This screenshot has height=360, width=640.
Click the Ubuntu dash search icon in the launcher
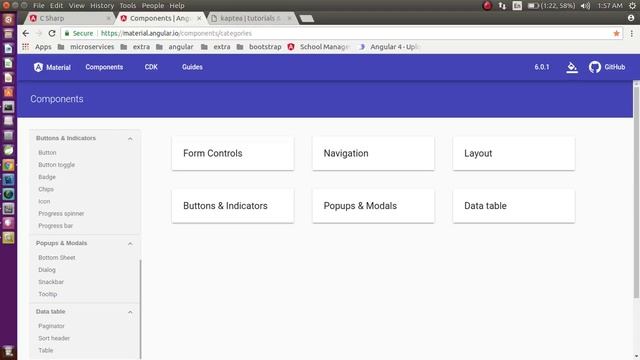[x=9, y=20]
